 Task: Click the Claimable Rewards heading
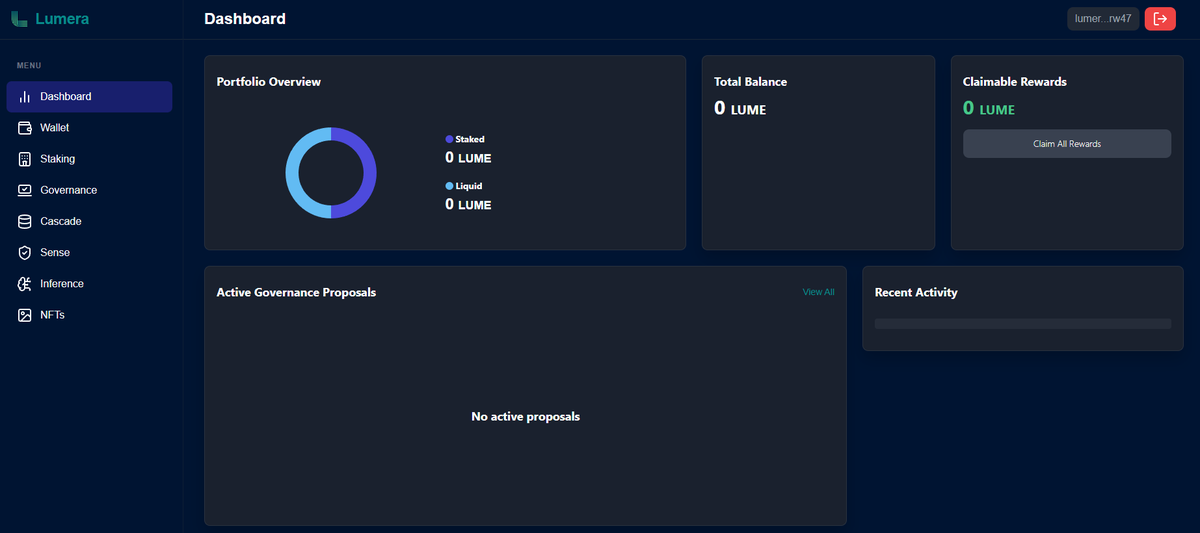point(1015,82)
